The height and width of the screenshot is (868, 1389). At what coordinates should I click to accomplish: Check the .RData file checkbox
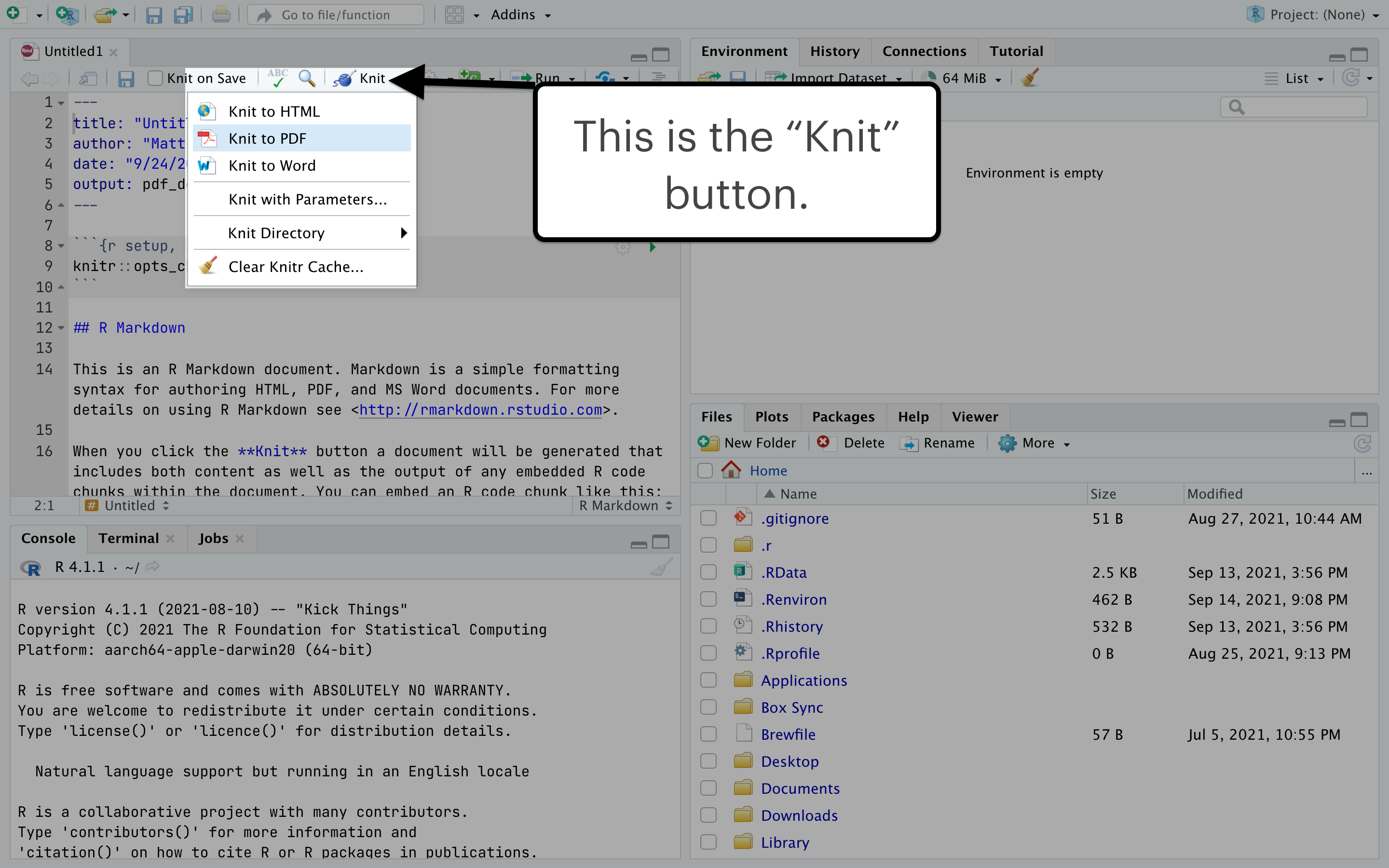click(x=708, y=572)
